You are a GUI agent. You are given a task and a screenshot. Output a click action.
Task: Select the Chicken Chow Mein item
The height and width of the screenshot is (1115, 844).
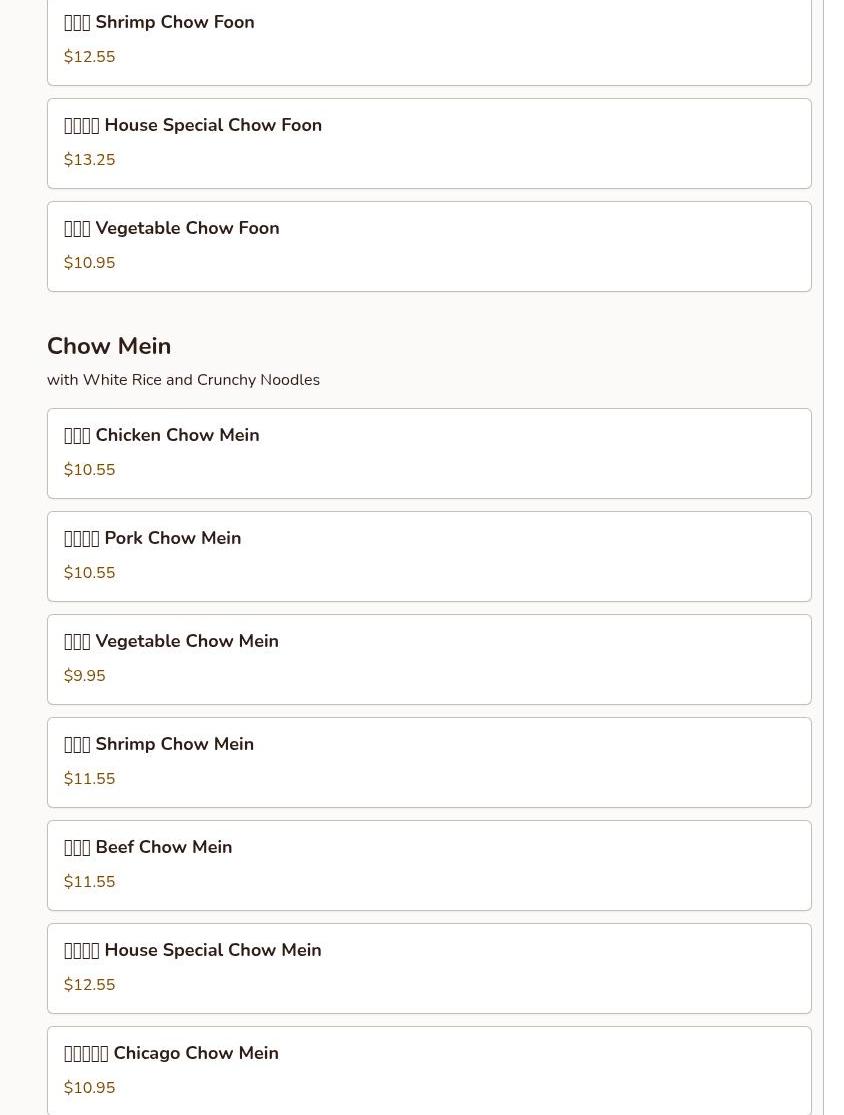click(429, 454)
